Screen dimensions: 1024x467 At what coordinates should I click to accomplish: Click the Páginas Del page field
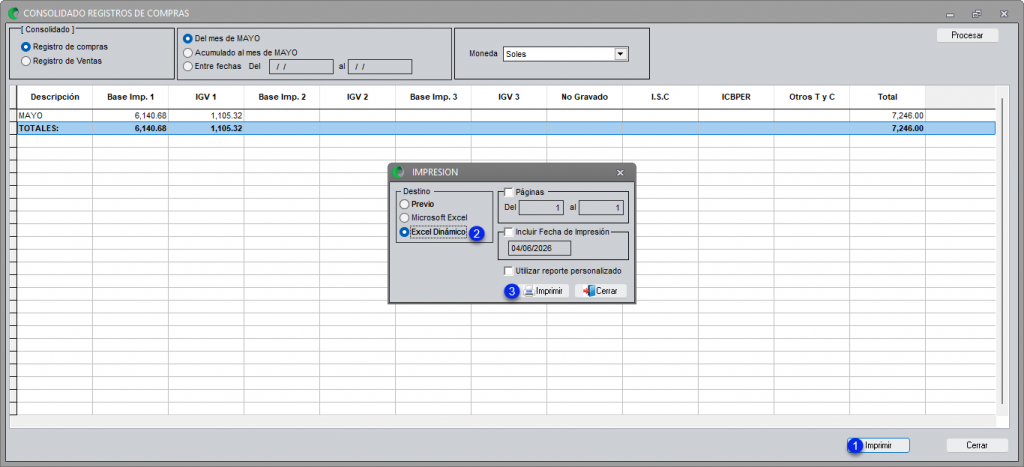tap(541, 208)
